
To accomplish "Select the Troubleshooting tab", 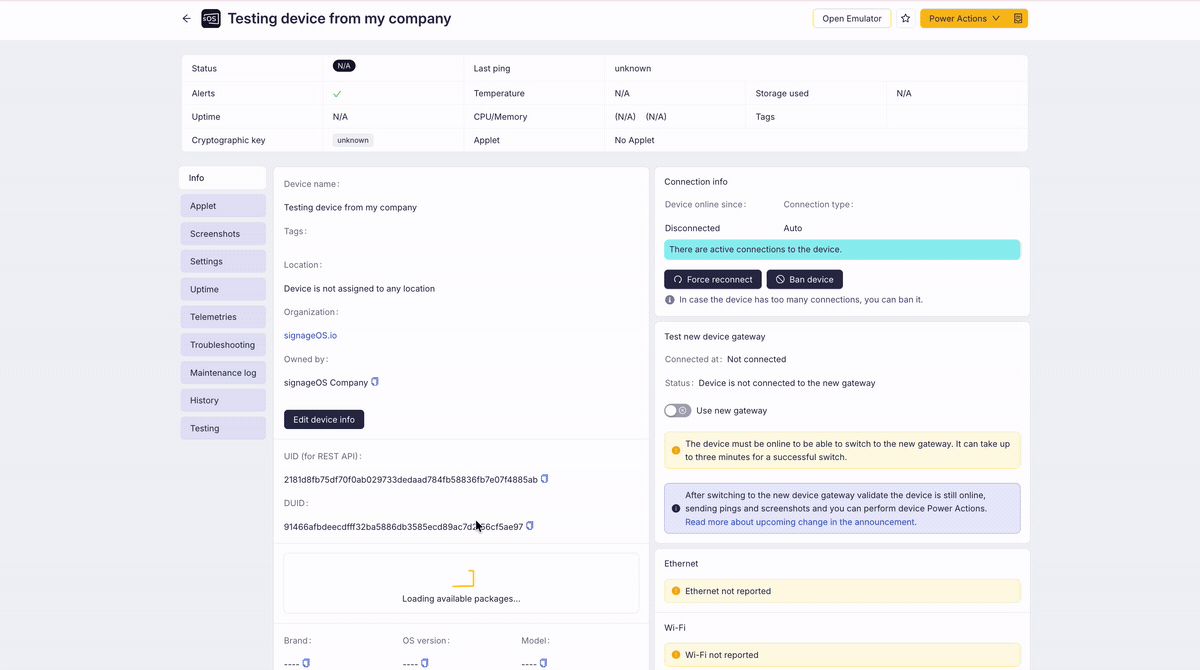I will [x=223, y=345].
